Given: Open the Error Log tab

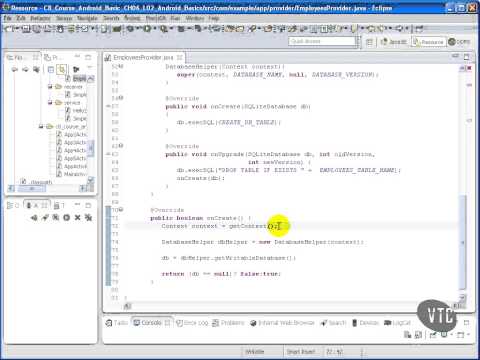Looking at the screenshot, I should 192,323.
